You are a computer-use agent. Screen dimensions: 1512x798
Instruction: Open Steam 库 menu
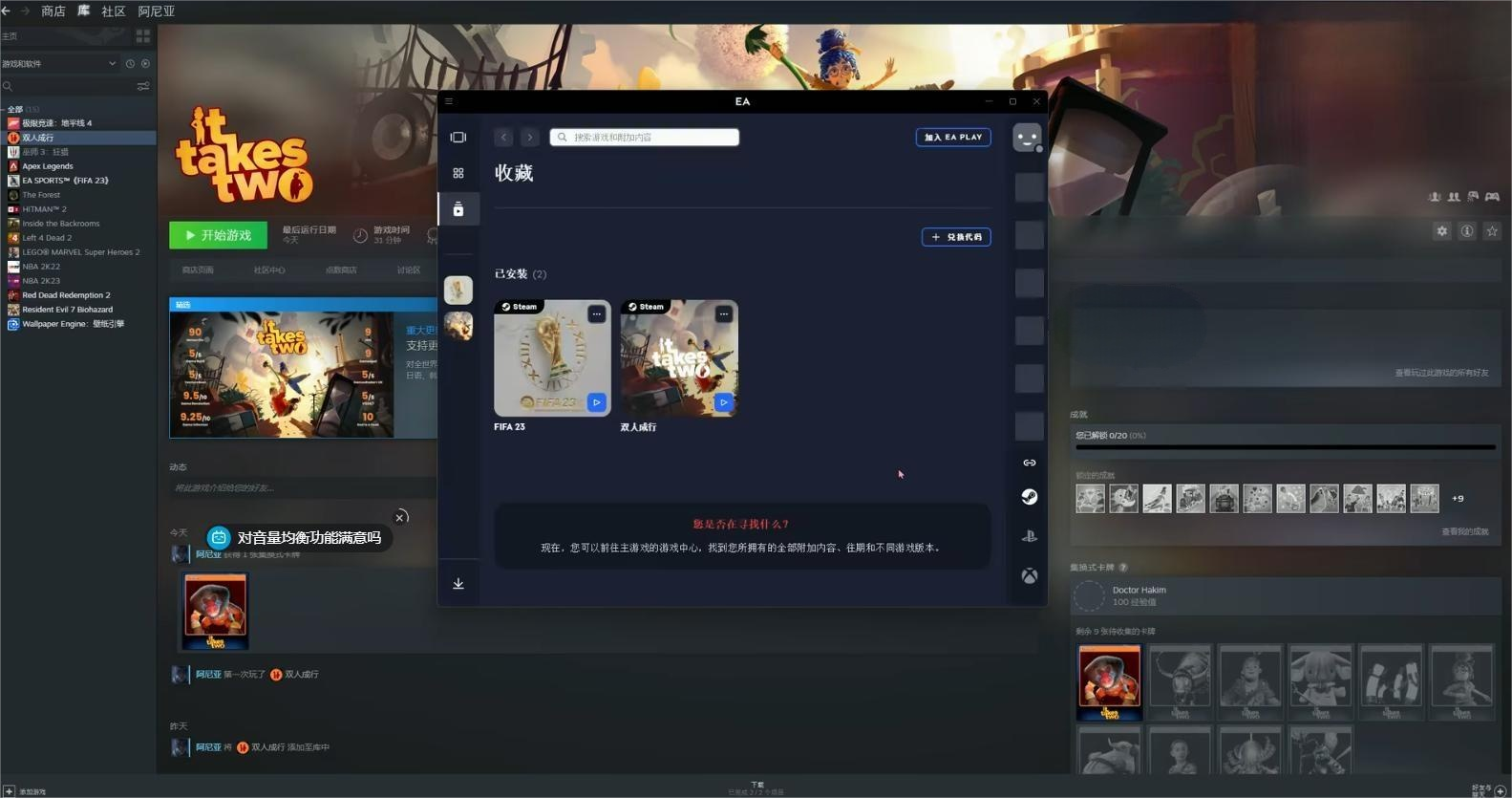coord(84,11)
